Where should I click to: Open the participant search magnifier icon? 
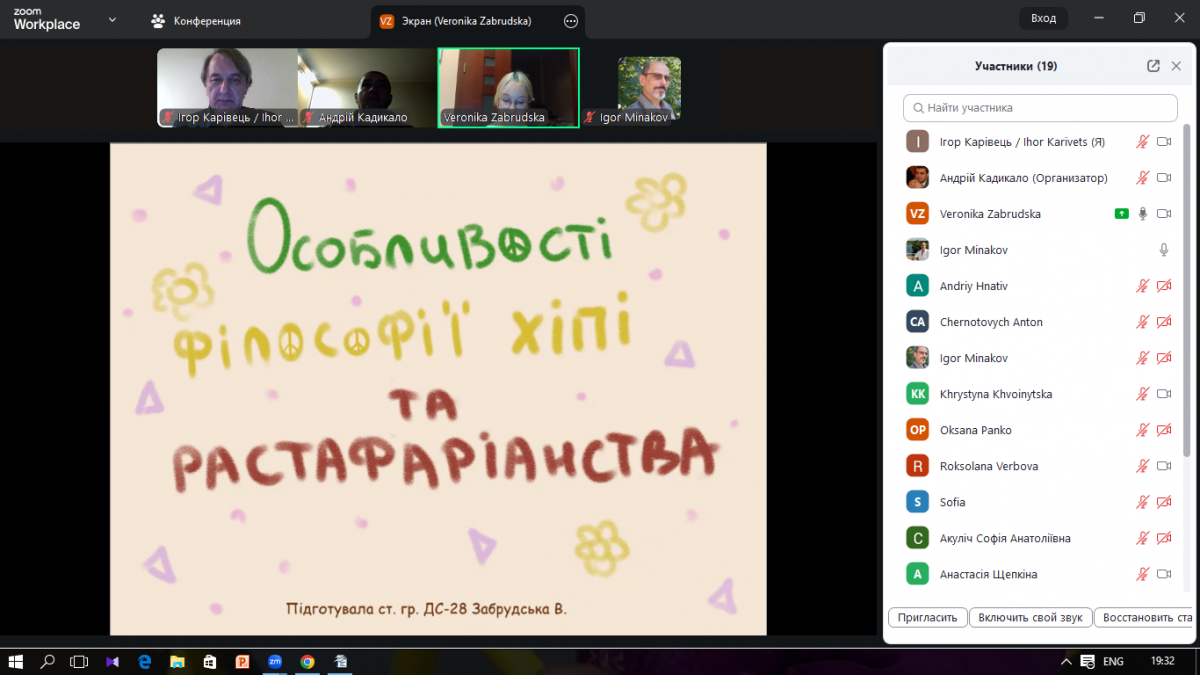919,107
